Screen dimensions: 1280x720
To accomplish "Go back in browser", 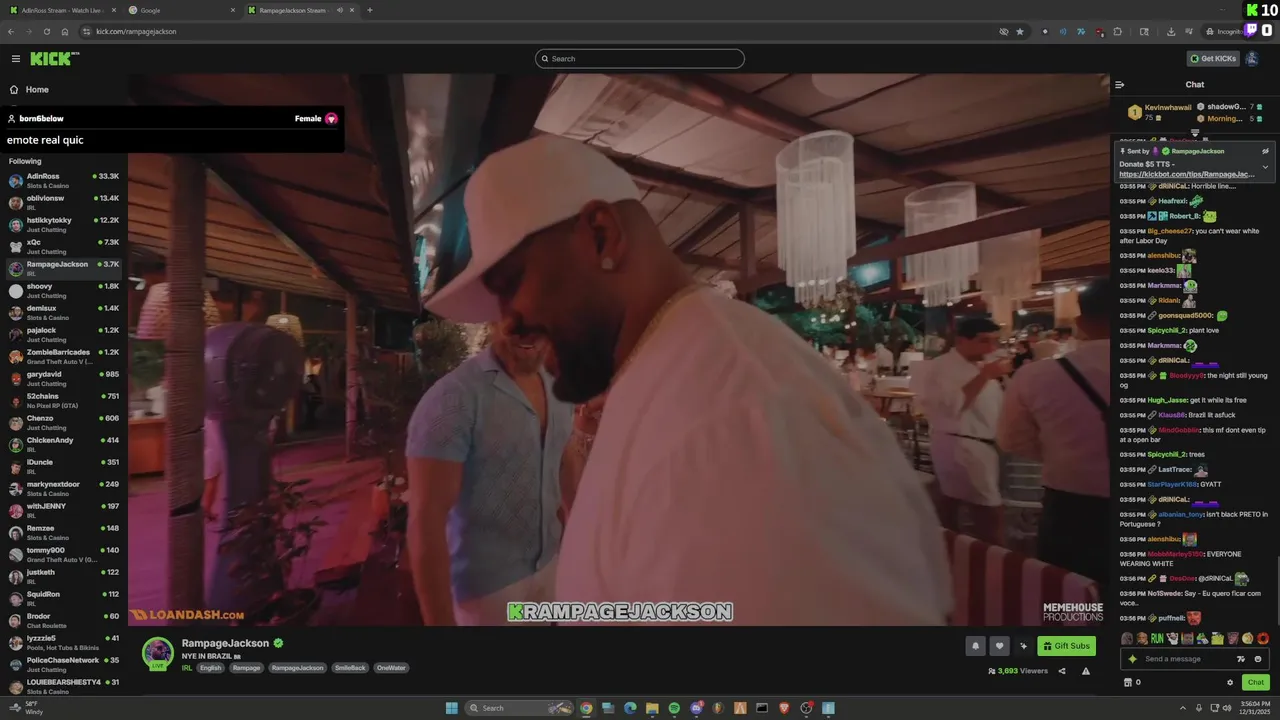I will [11, 31].
